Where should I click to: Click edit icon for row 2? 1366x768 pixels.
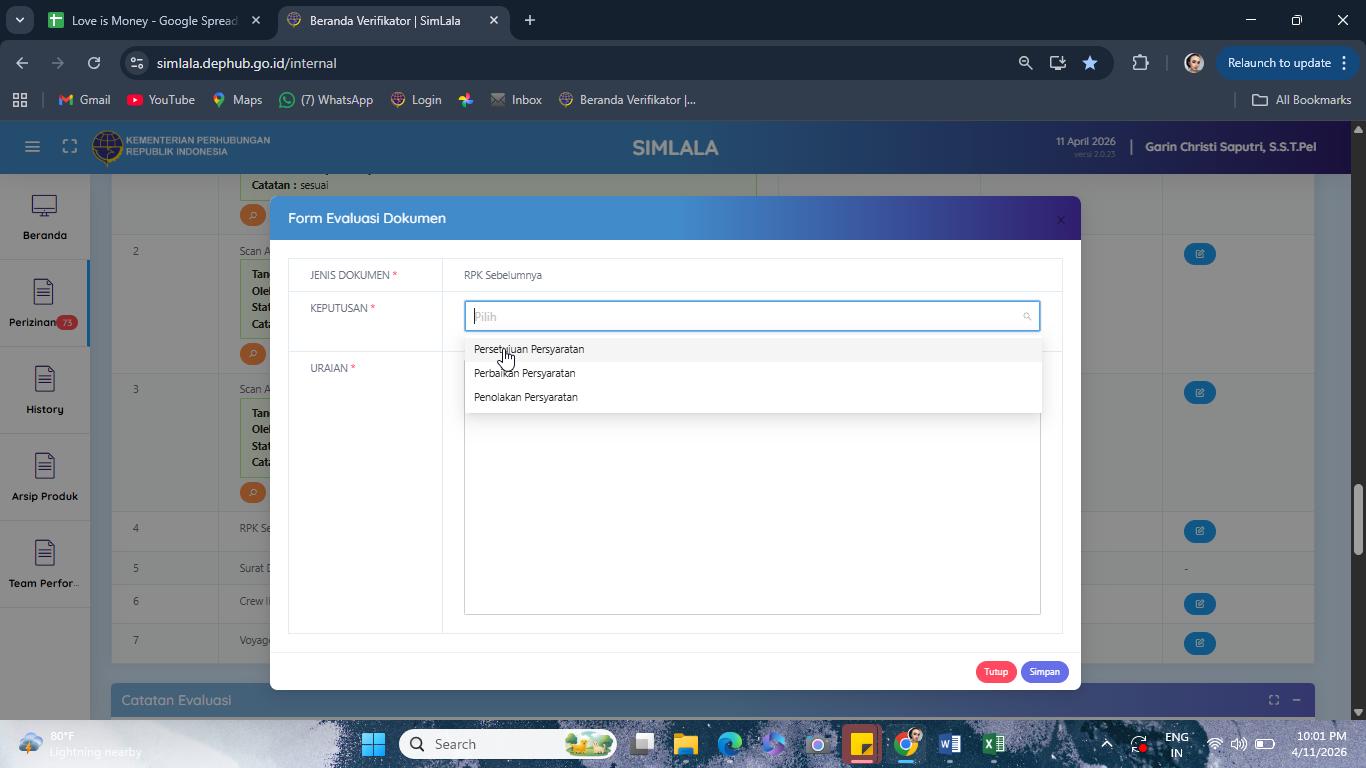(x=1199, y=254)
